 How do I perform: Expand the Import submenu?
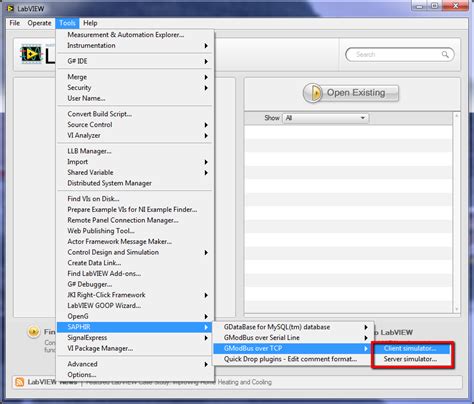click(x=135, y=162)
